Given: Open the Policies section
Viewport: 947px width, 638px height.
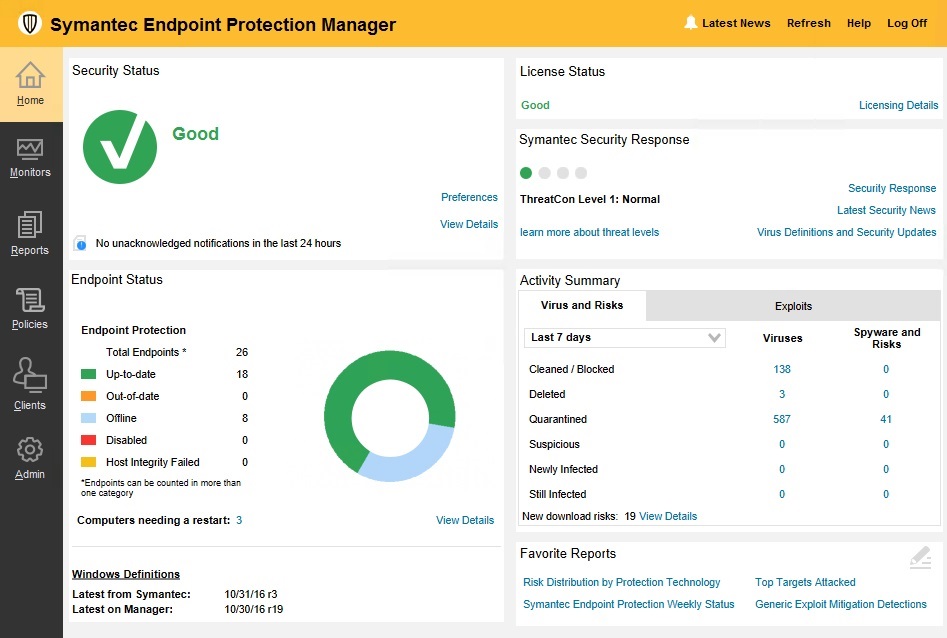Looking at the screenshot, I should pos(30,310).
